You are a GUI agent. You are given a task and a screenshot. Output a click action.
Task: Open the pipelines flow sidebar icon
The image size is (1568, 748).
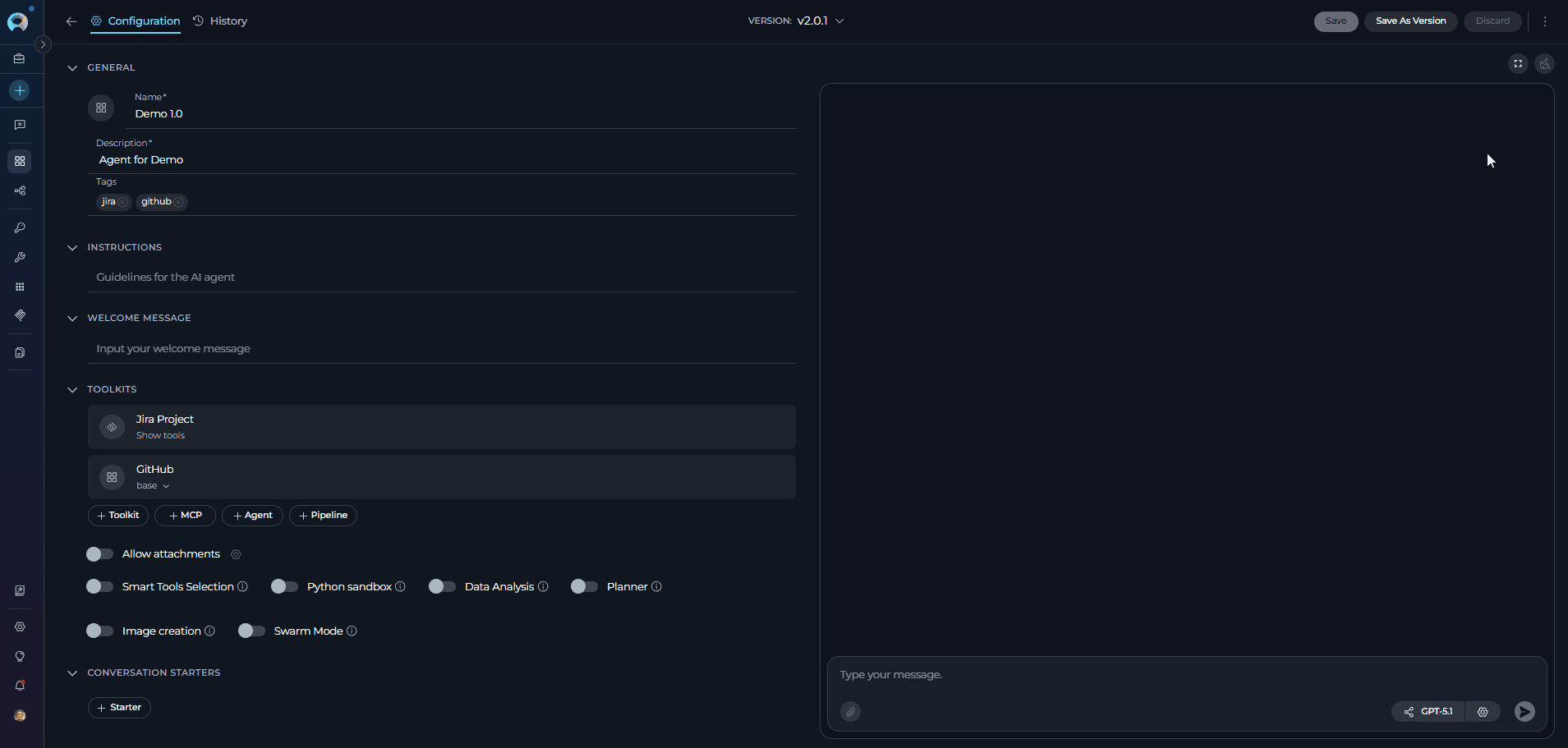[x=20, y=191]
